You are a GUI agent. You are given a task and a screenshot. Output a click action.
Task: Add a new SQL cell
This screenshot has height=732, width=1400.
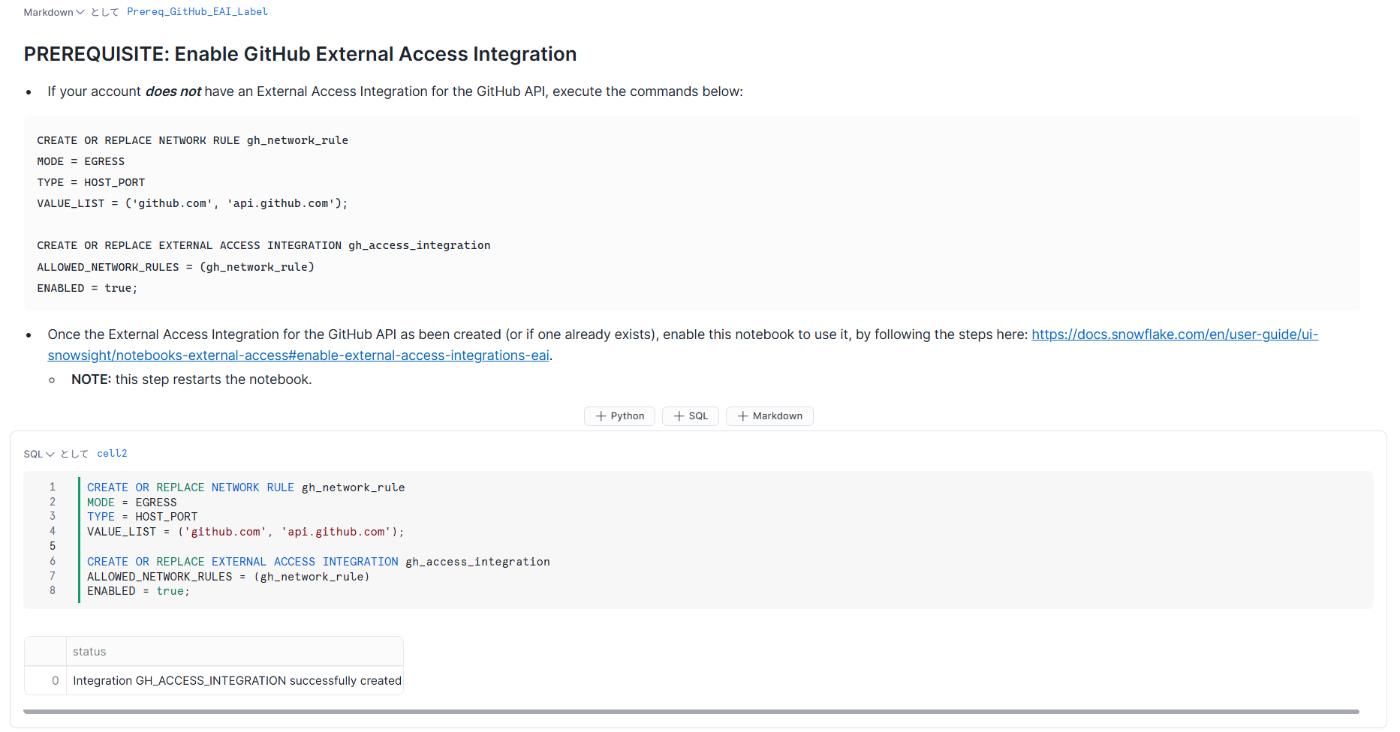tap(691, 416)
